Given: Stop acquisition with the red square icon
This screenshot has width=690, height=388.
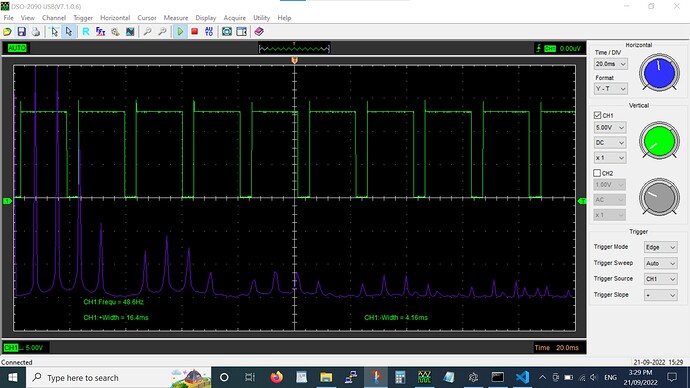Looking at the screenshot, I should (x=195, y=32).
